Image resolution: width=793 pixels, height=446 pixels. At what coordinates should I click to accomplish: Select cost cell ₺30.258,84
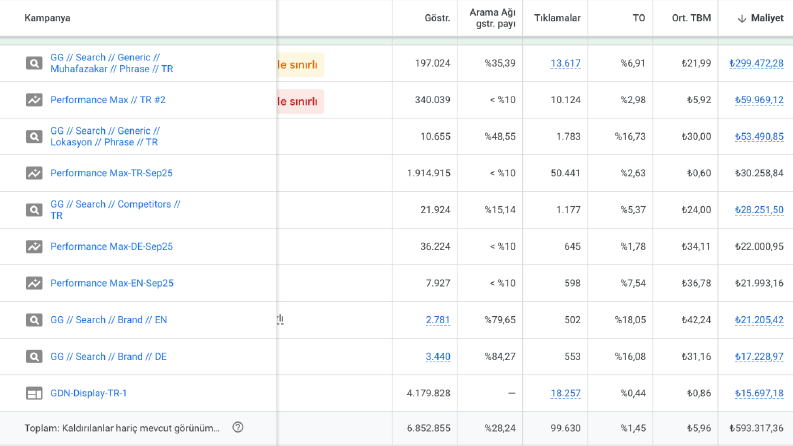click(759, 173)
